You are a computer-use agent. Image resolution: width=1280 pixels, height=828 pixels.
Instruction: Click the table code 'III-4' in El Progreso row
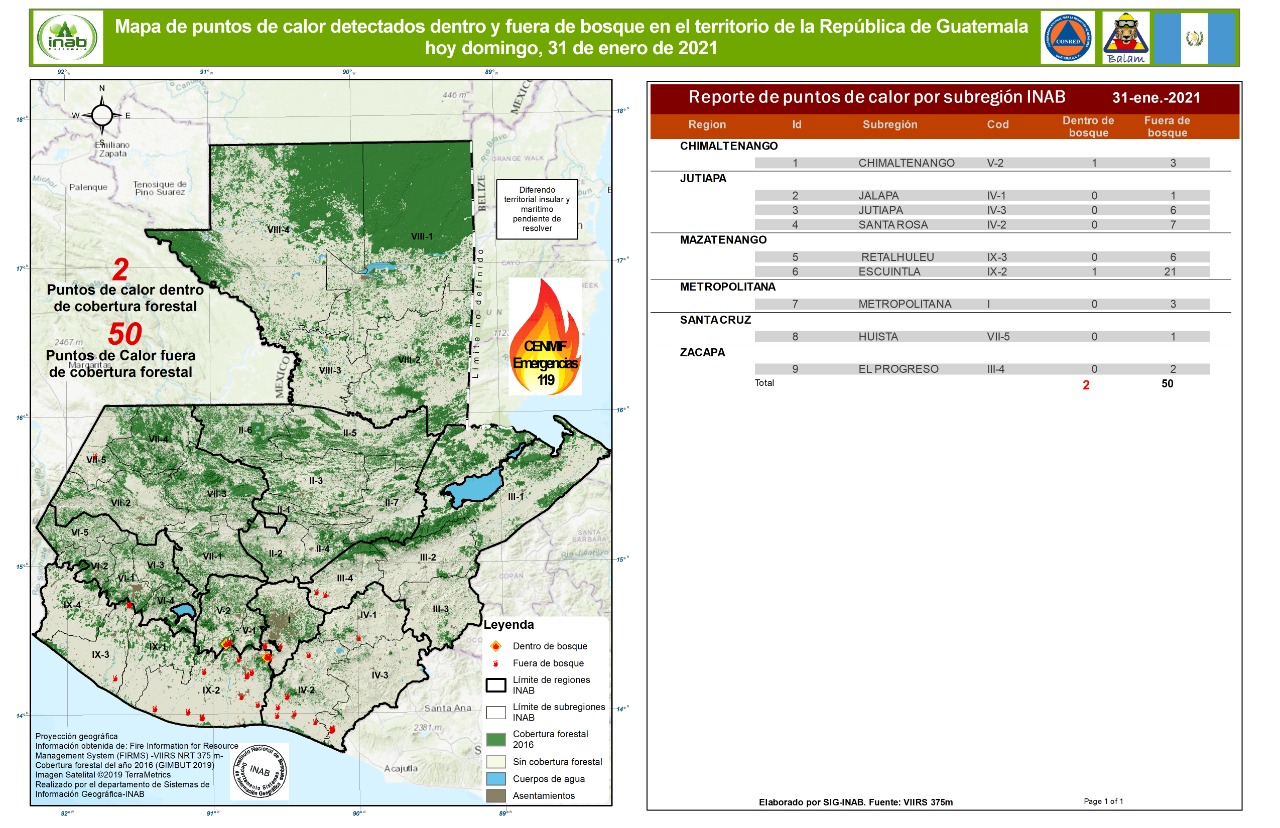[997, 369]
